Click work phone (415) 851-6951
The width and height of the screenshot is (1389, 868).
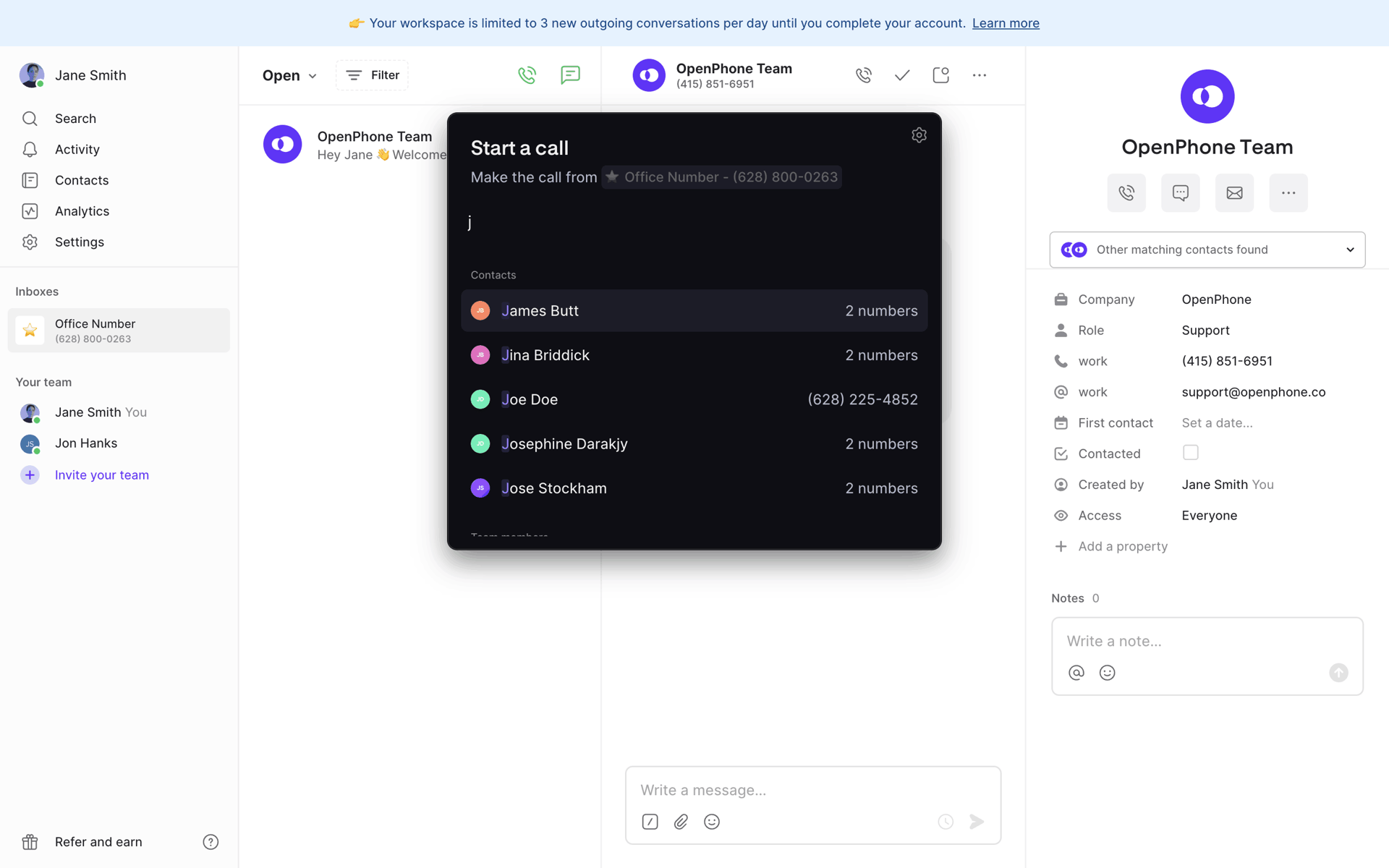pyautogui.click(x=1227, y=361)
